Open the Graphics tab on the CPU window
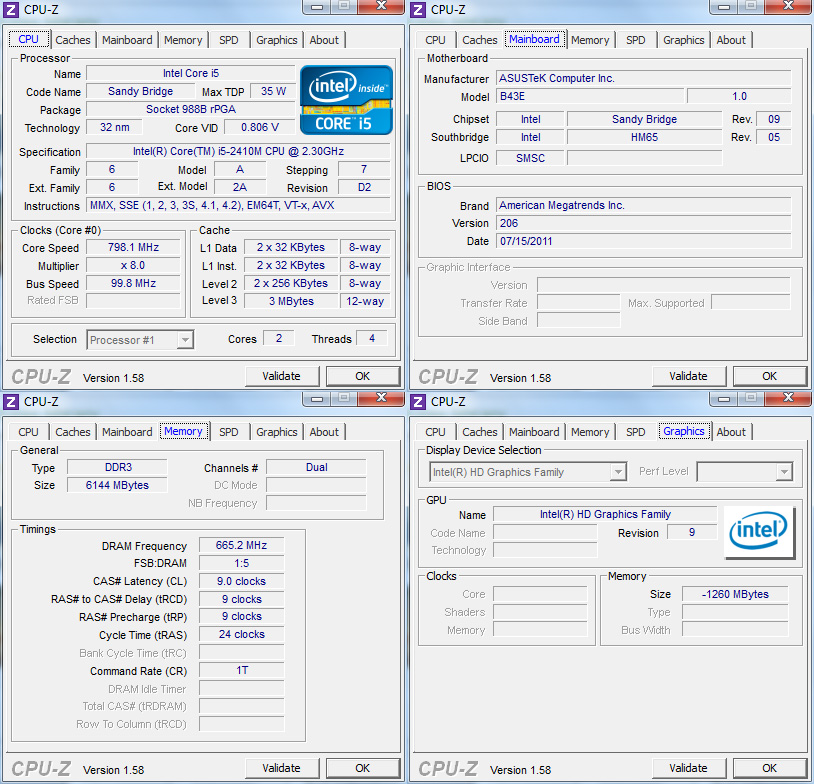This screenshot has width=814, height=784. 276,39
